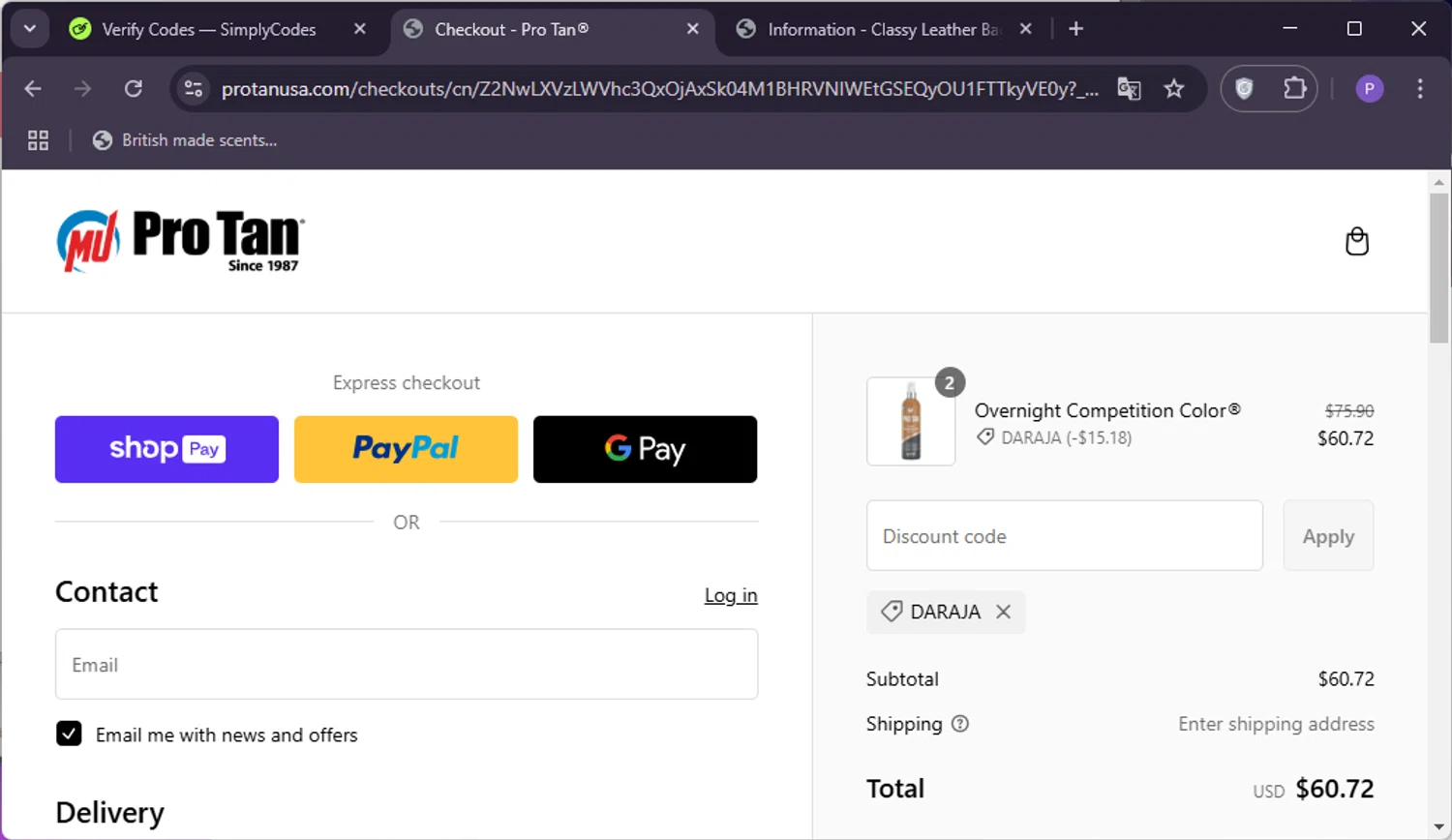Open a new browser tab
This screenshot has width=1452, height=840.
point(1075,29)
